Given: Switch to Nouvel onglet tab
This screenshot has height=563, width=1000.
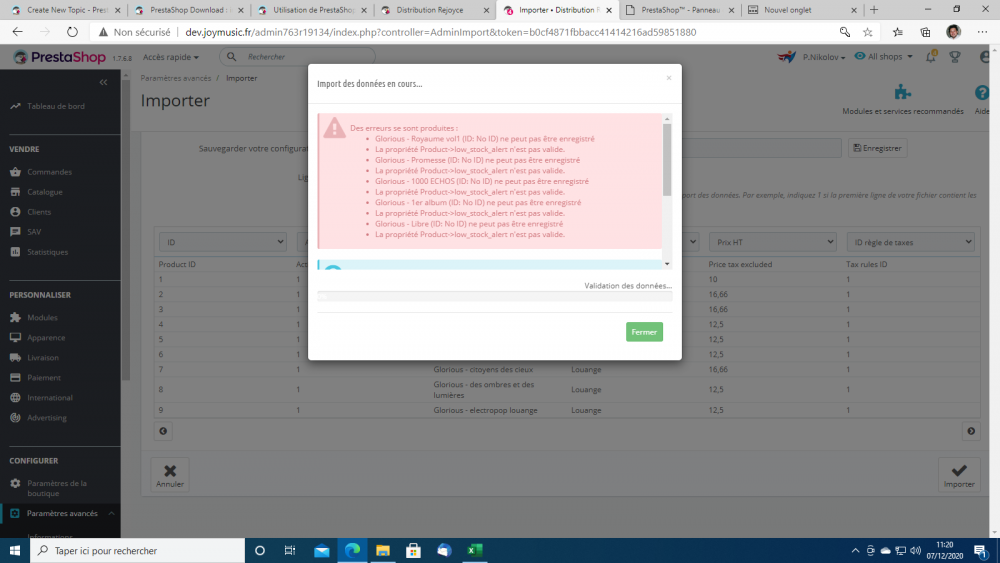Looking at the screenshot, I should (803, 10).
